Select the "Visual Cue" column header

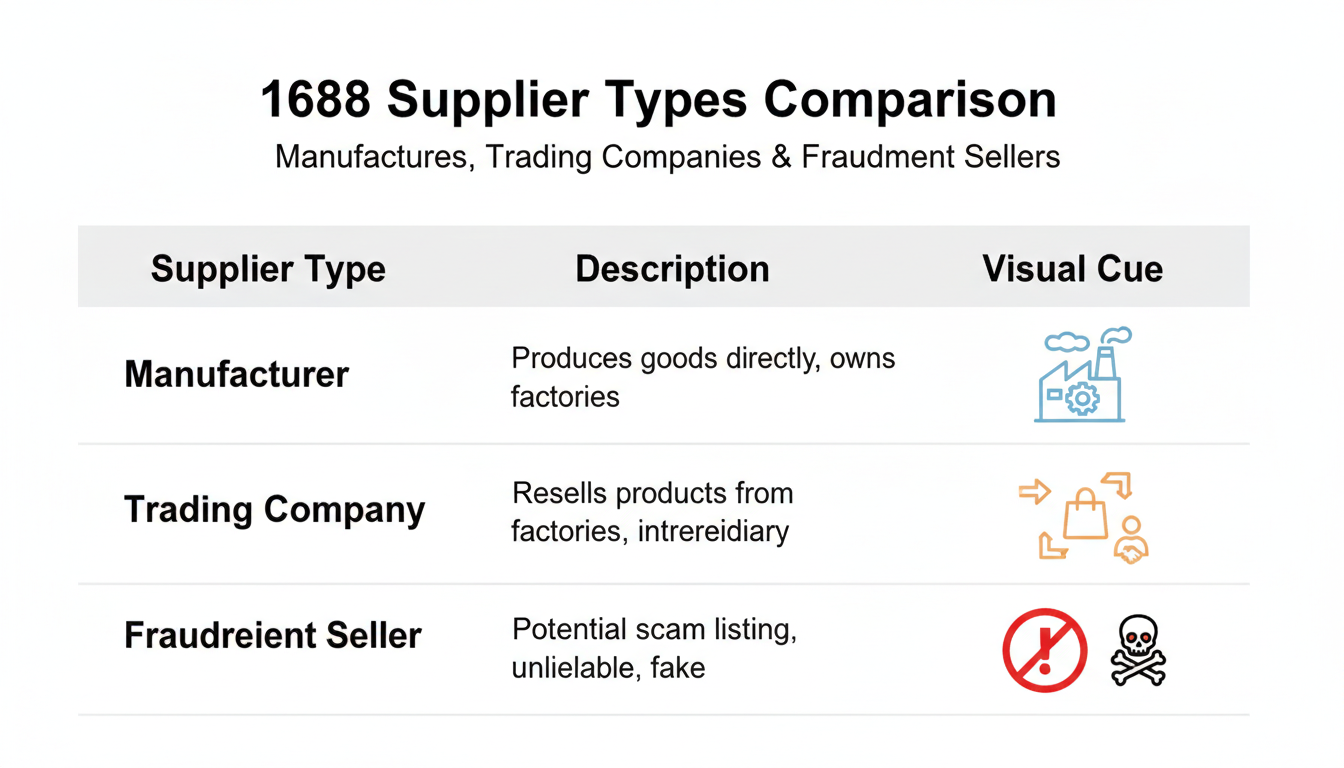1072,269
